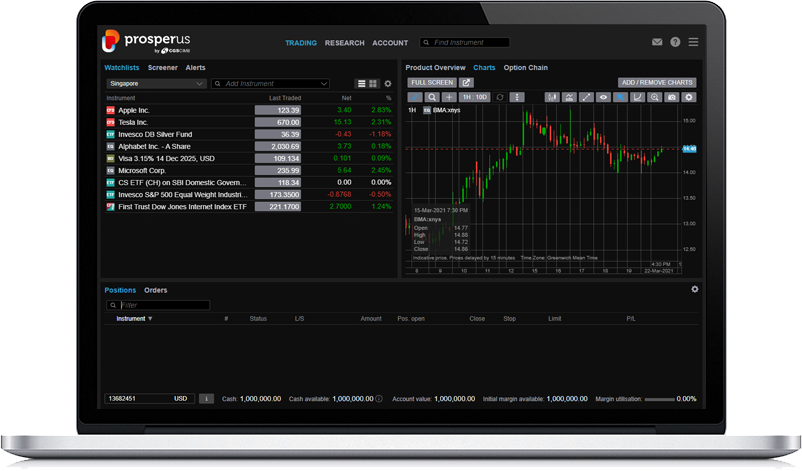Switch to the Option Chain tab
This screenshot has height=471, width=802.
[526, 68]
